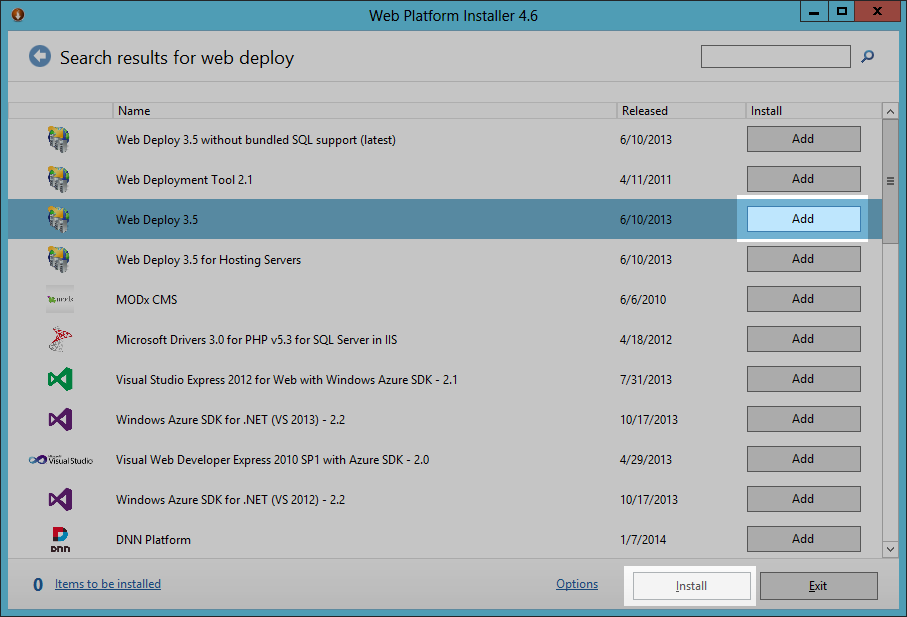Click the scrollbar up arrow
This screenshot has width=907, height=617.
click(x=890, y=111)
